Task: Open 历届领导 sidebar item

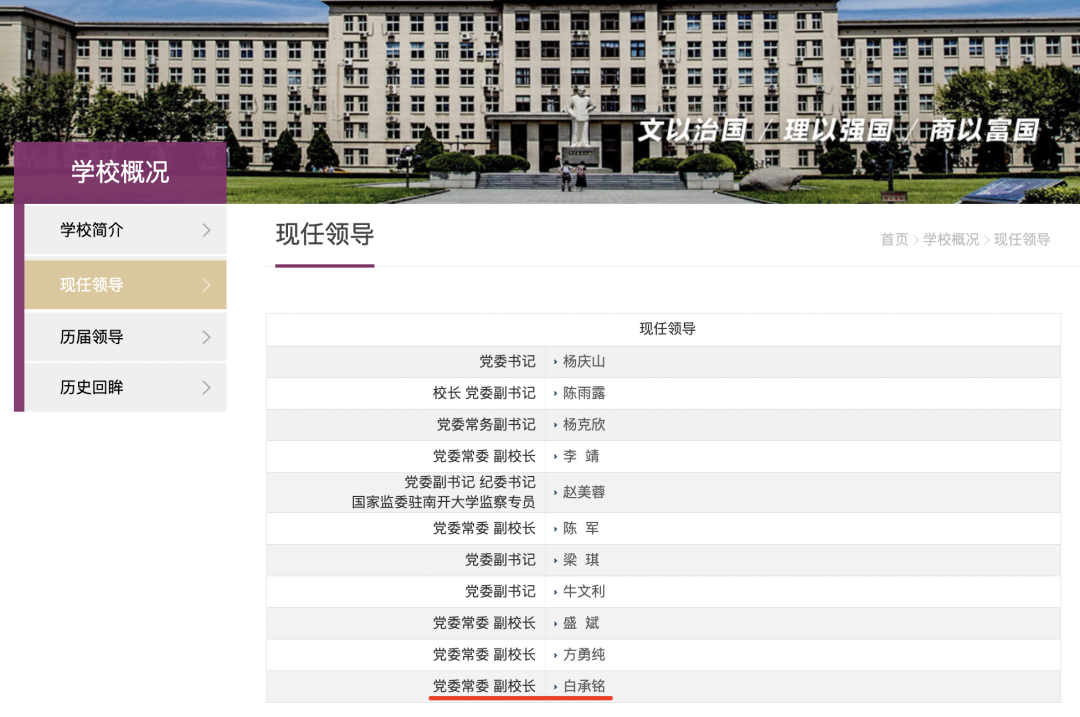Action: pyautogui.click(x=92, y=337)
